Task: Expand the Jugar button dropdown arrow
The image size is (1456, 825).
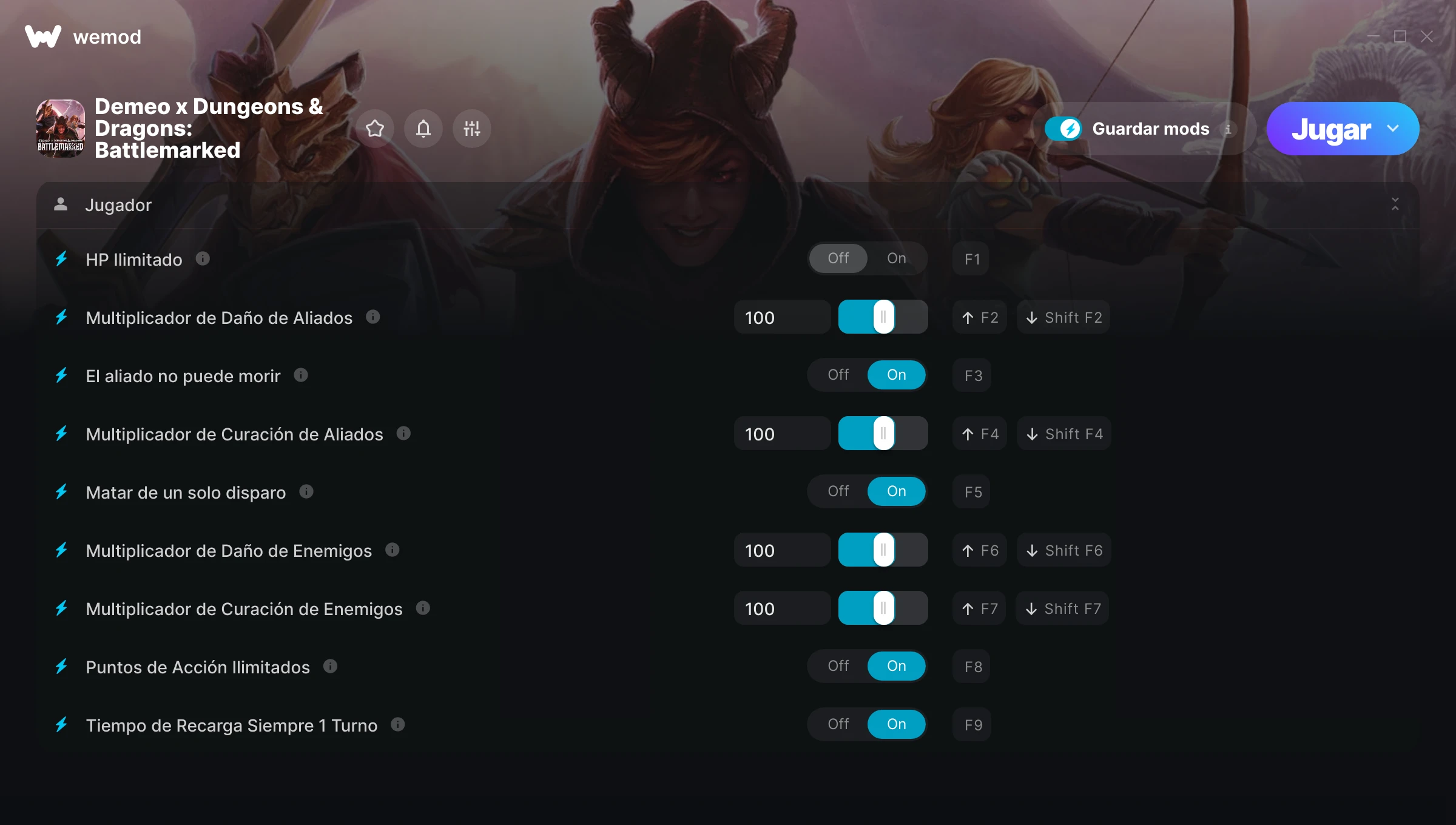Action: coord(1393,129)
